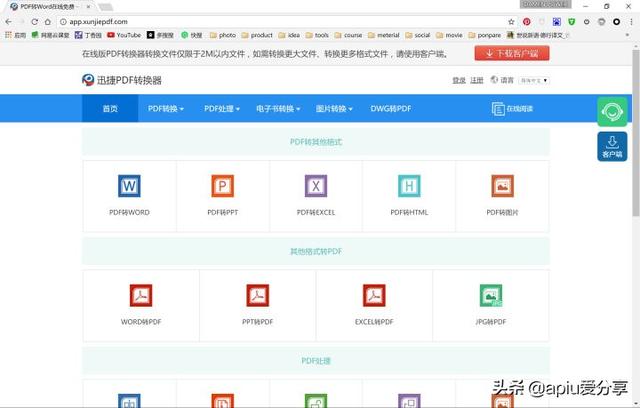Open the DWG转PDF menu item
This screenshot has width=640, height=408.
point(391,109)
